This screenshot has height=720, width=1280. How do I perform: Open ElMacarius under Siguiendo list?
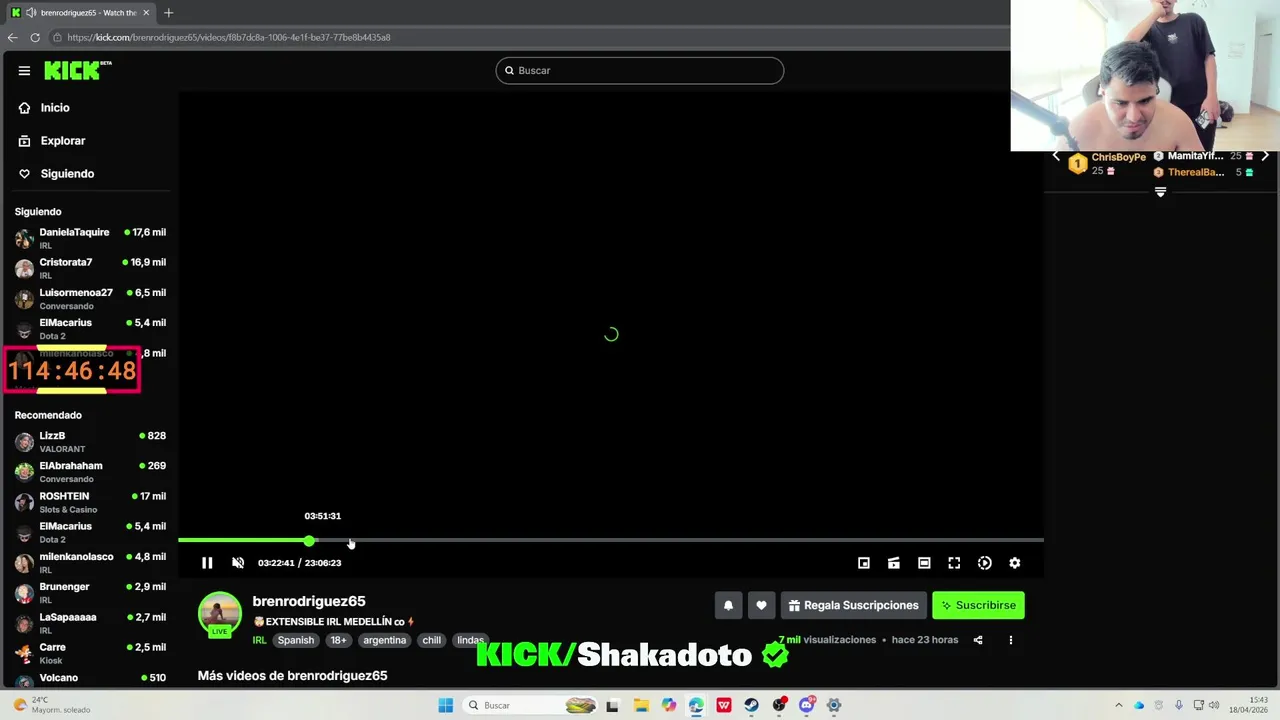(x=90, y=328)
